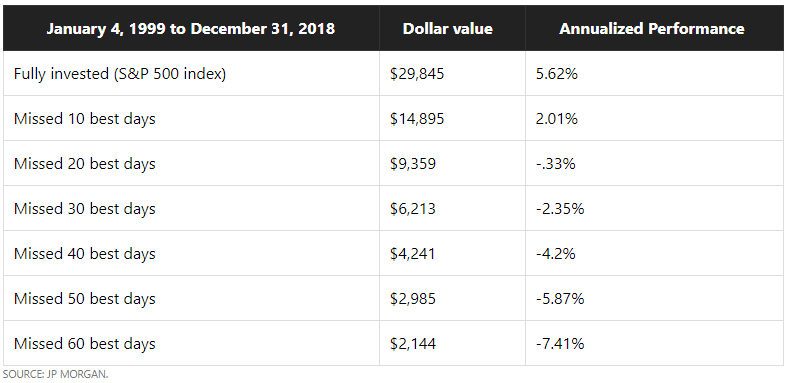Select the Missed 20 best days label

tap(84, 164)
